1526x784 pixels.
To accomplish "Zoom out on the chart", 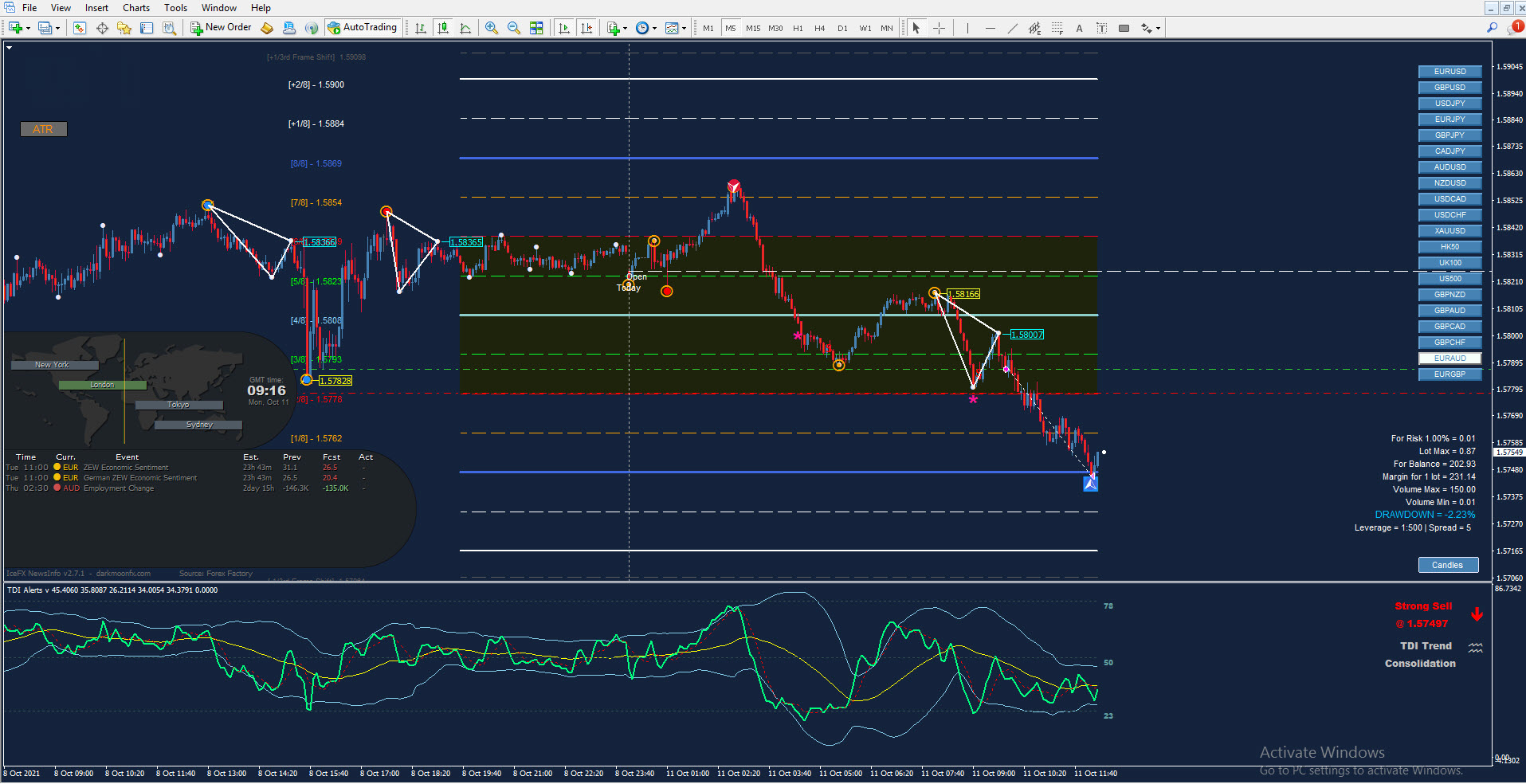I will coord(514,28).
